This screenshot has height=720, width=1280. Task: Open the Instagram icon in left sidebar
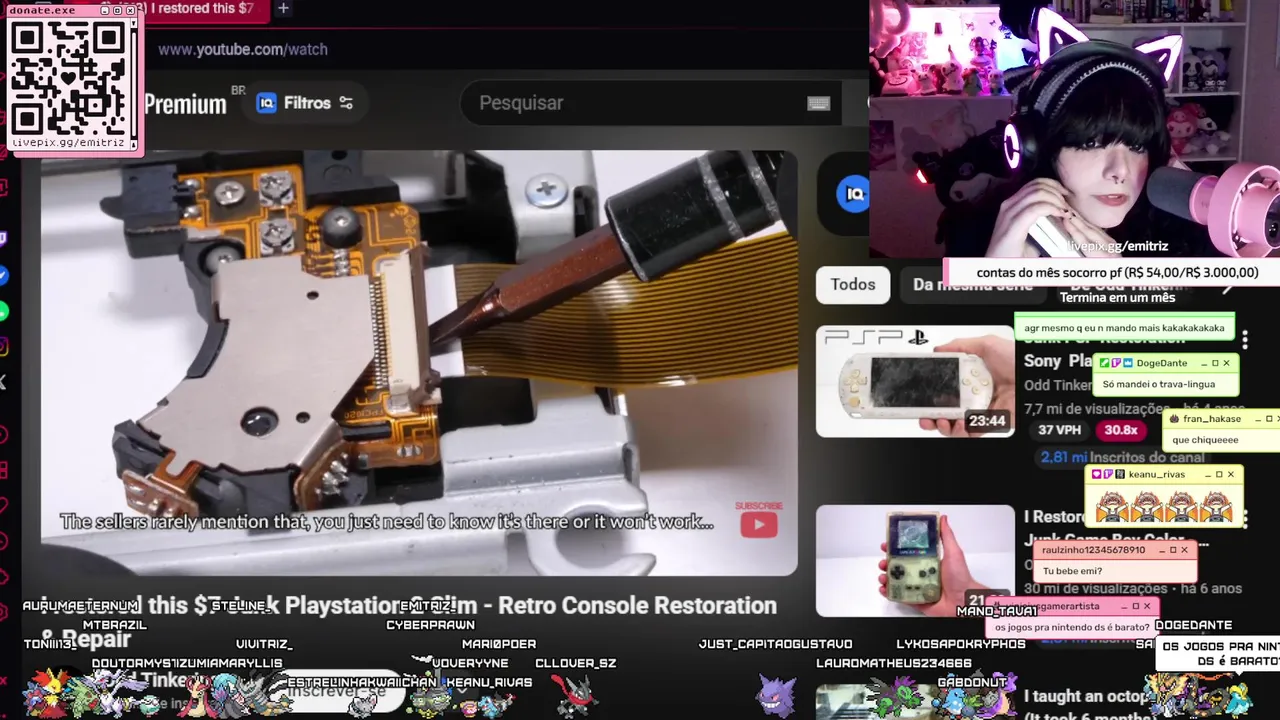(3, 347)
